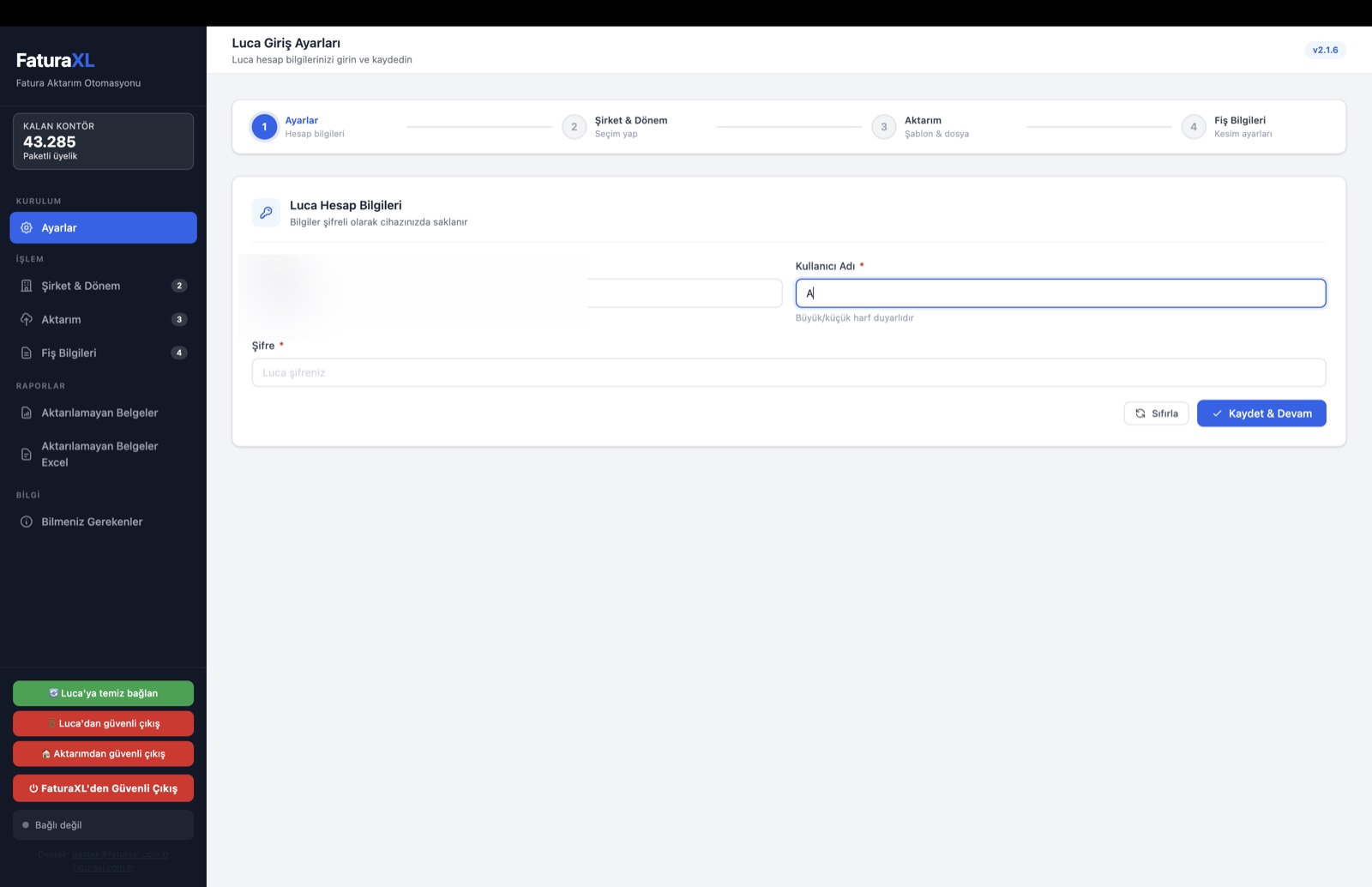Click the Kaydet & Devam button

pyautogui.click(x=1261, y=413)
